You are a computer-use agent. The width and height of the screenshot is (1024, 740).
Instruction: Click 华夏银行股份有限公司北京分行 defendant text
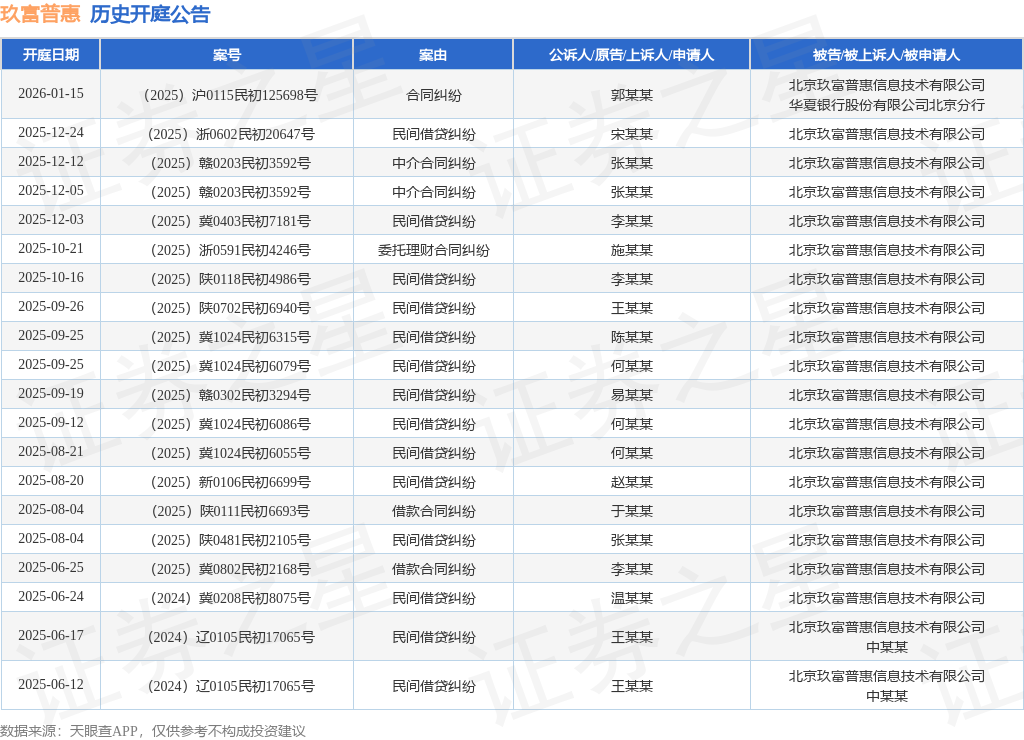pyautogui.click(x=886, y=105)
